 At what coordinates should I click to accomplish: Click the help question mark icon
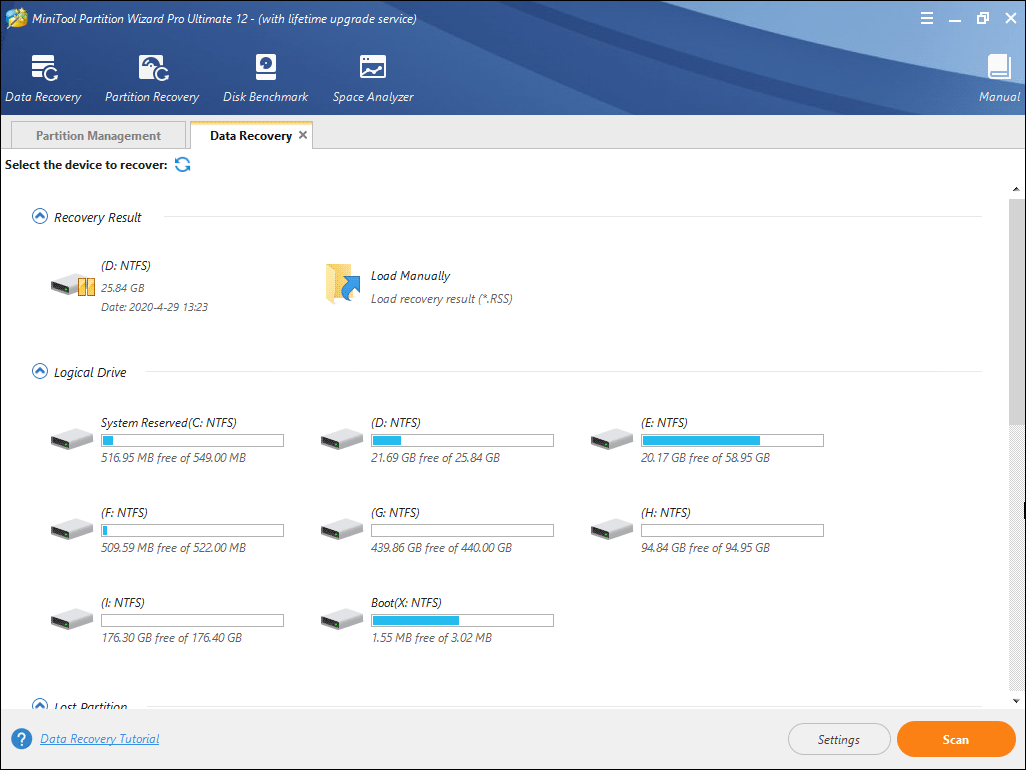[21, 739]
